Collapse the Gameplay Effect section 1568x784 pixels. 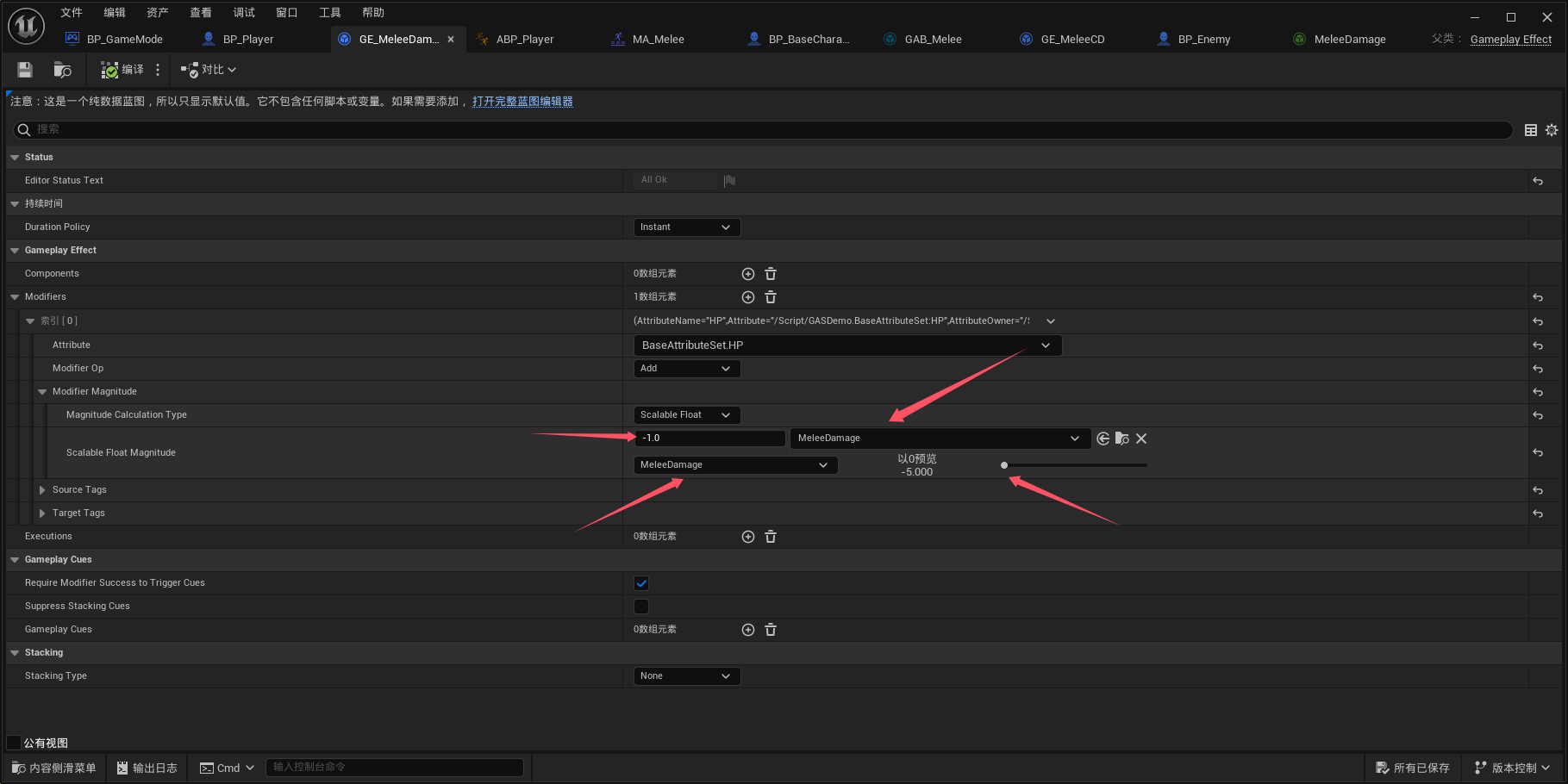point(15,251)
